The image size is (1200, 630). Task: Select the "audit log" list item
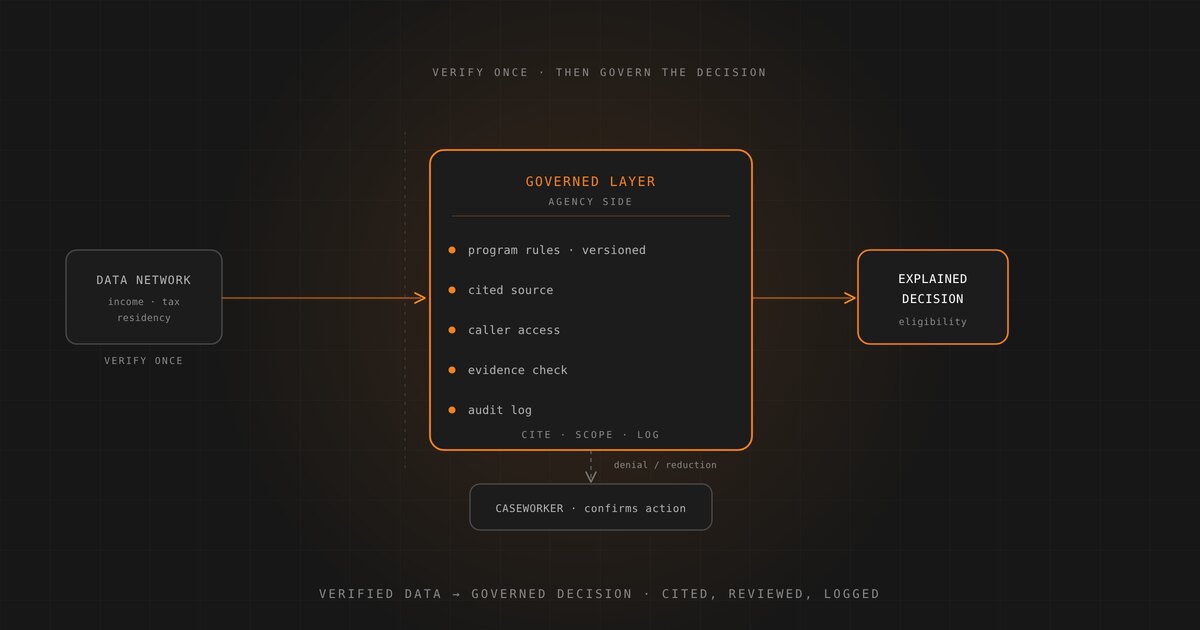[490, 410]
